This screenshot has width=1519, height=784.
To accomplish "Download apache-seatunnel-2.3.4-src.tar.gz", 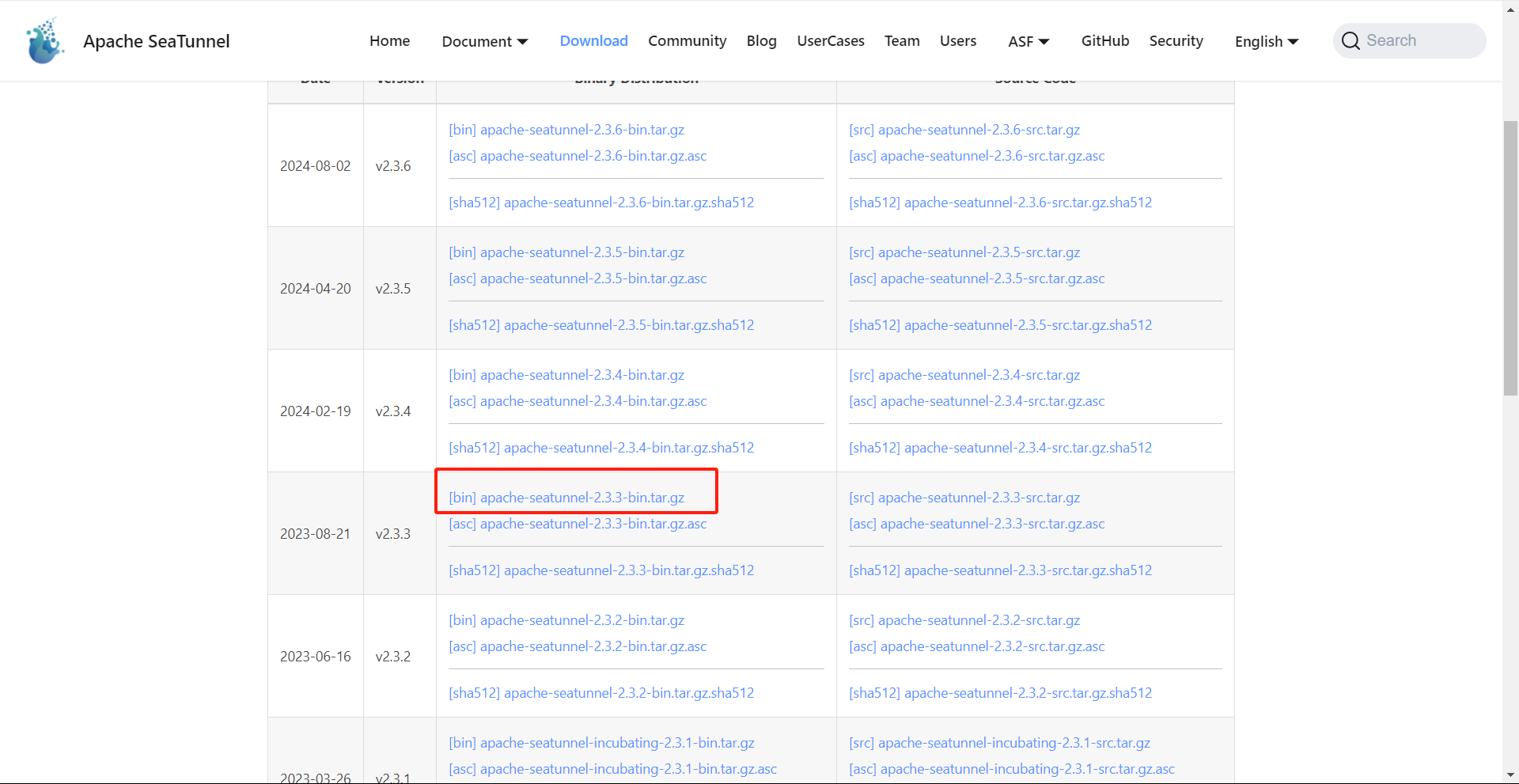I will [x=964, y=375].
